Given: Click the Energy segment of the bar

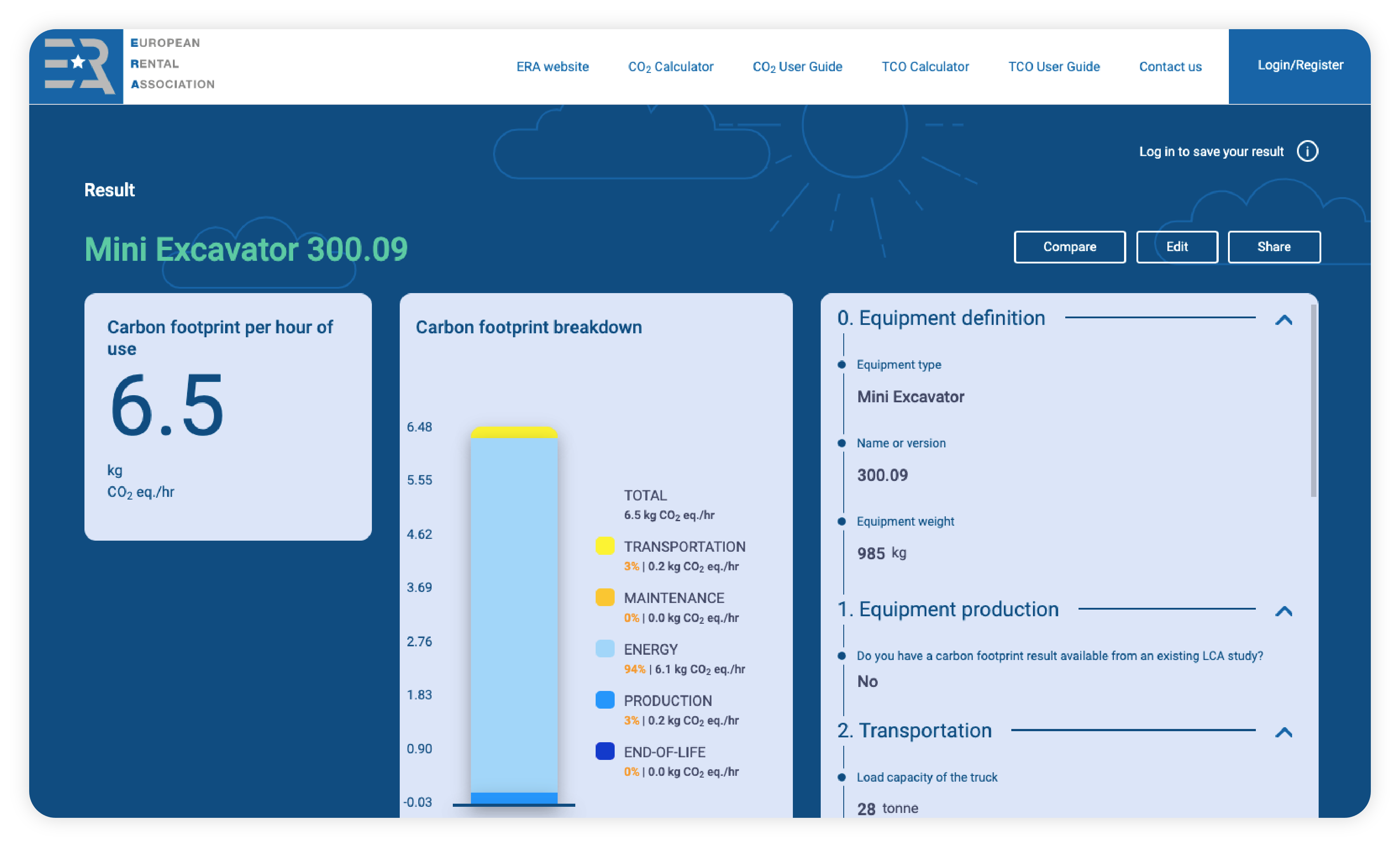Looking at the screenshot, I should [x=514, y=614].
